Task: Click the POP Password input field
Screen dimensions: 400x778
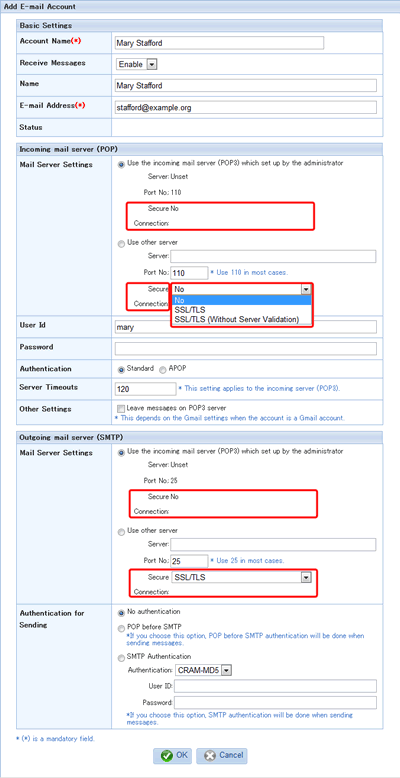Action: point(245,348)
